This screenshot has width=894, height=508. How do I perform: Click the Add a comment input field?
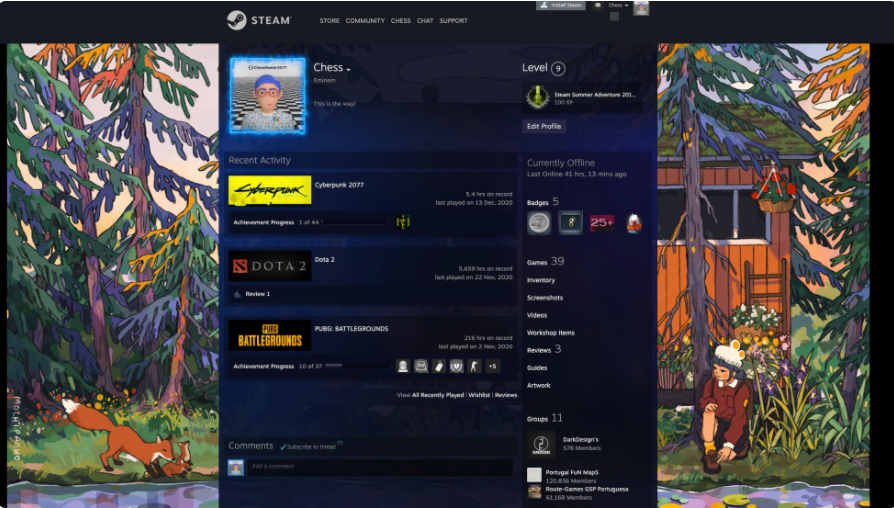pos(380,468)
